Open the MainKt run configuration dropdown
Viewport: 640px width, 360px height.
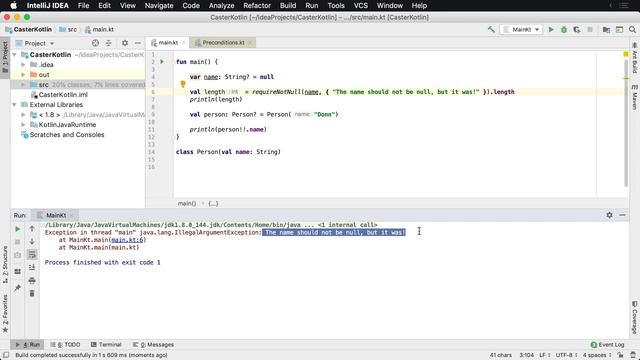tap(521, 29)
